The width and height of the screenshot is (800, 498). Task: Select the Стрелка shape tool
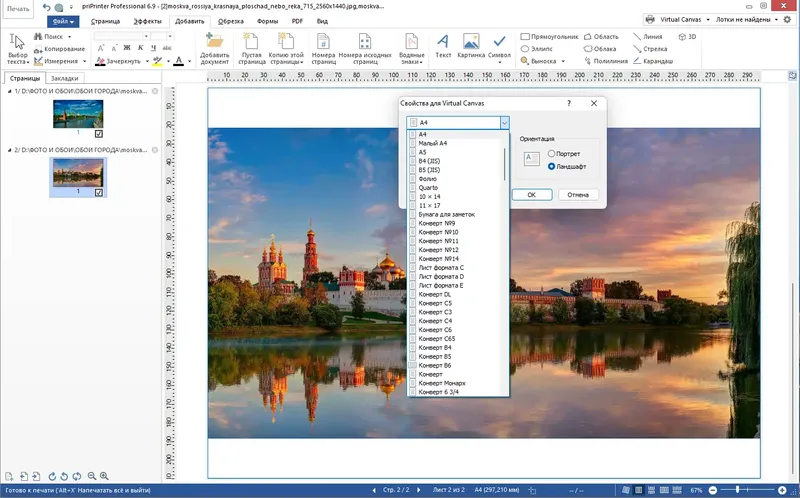tap(650, 48)
